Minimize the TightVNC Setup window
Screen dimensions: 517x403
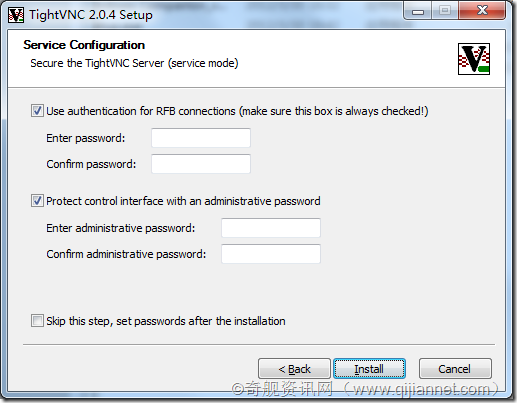click(x=418, y=11)
